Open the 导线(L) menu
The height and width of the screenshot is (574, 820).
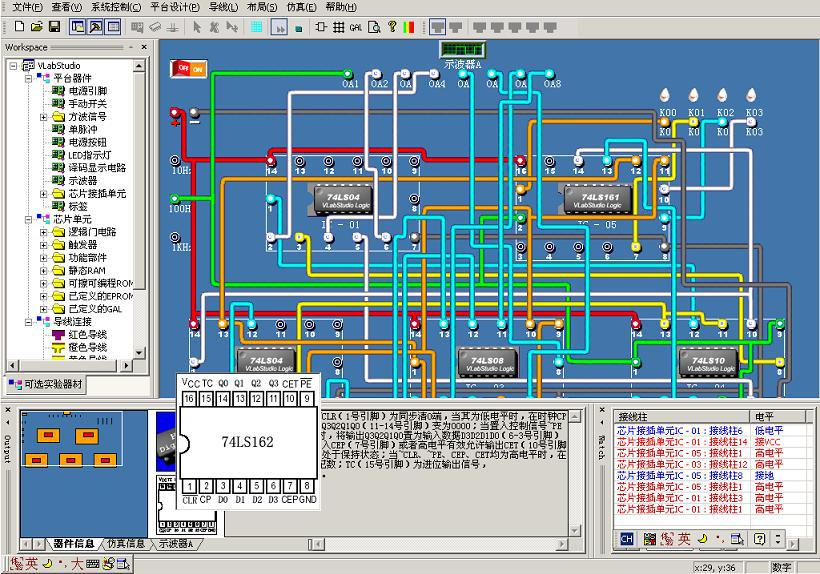click(223, 7)
